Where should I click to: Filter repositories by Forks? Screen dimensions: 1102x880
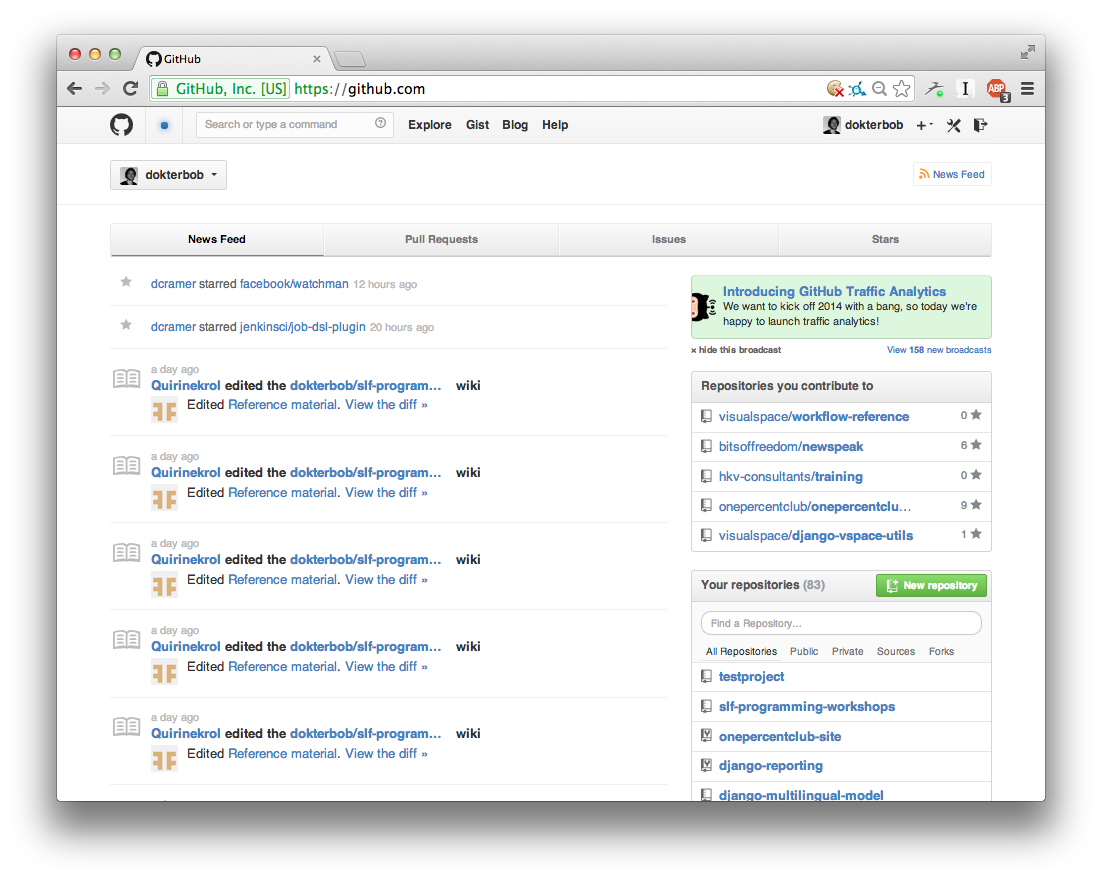(x=941, y=652)
